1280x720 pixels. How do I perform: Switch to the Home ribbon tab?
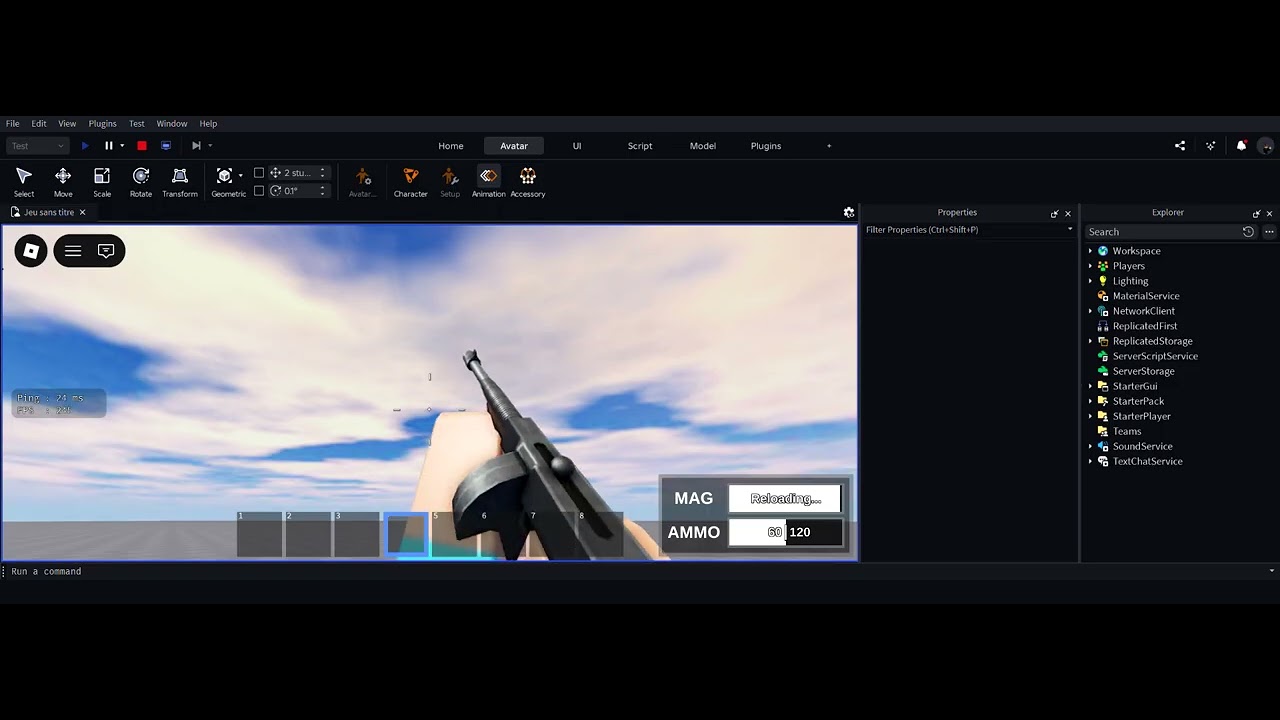click(x=451, y=146)
